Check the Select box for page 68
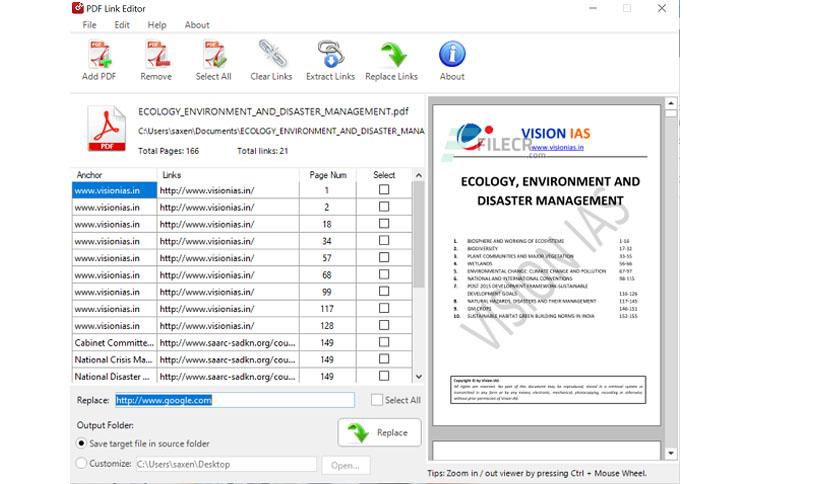The image size is (836, 484). [x=384, y=274]
